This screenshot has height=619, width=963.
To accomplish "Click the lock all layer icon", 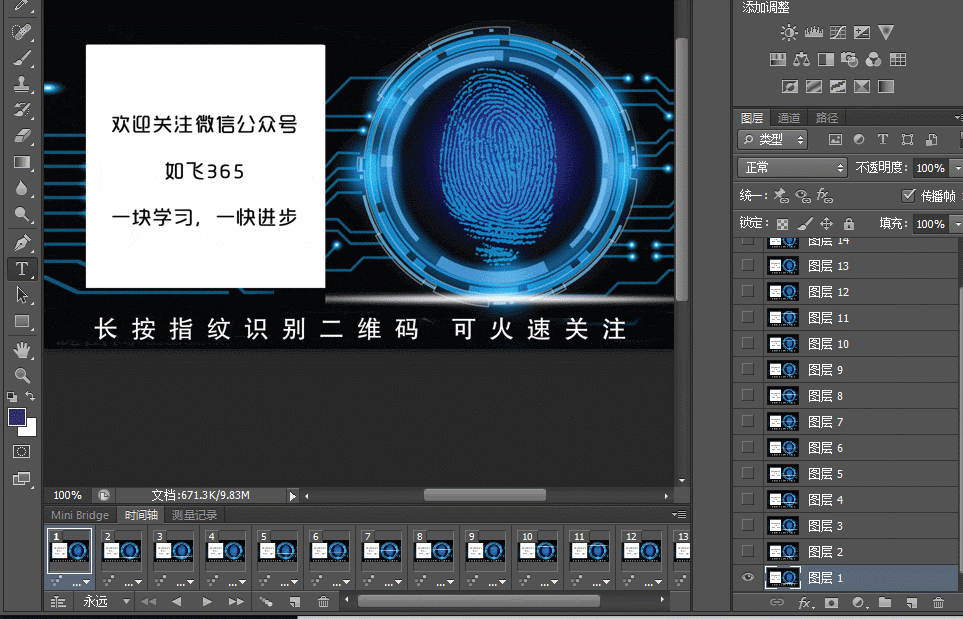I will click(848, 224).
